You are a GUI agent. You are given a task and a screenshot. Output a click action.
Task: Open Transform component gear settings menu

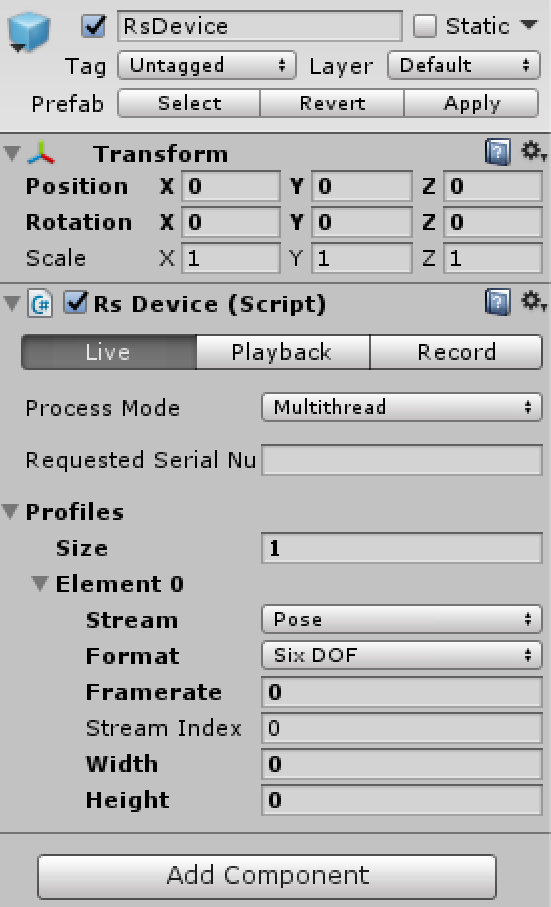pos(533,152)
